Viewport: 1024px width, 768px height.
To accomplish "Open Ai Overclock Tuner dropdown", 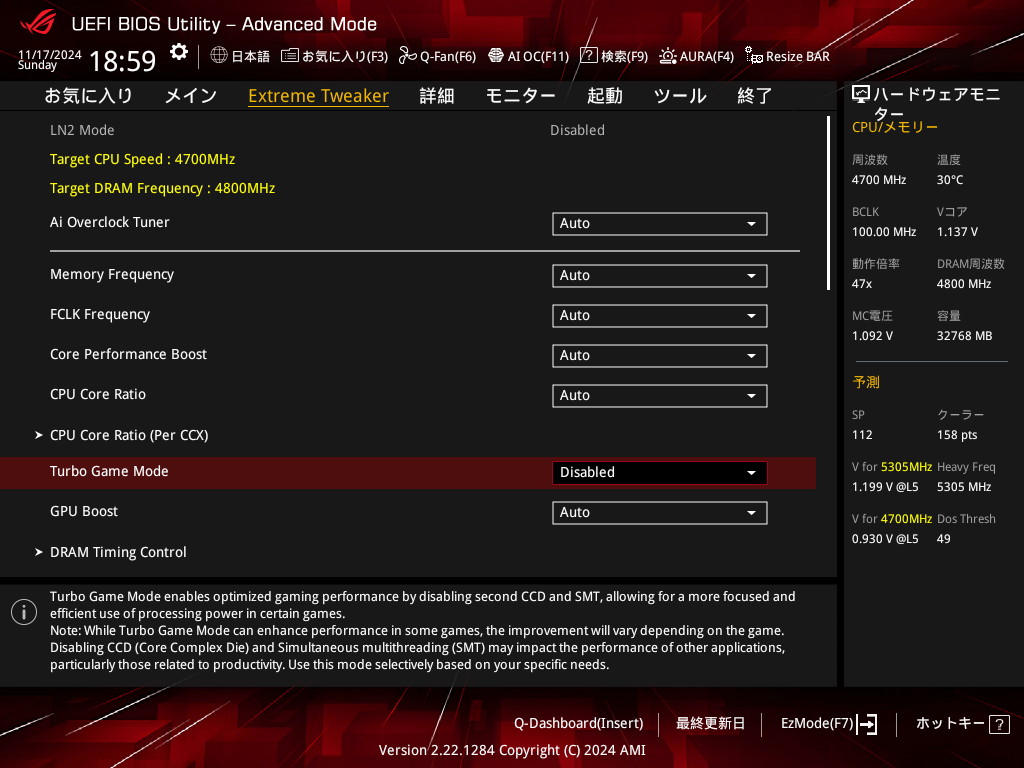I will (x=660, y=223).
